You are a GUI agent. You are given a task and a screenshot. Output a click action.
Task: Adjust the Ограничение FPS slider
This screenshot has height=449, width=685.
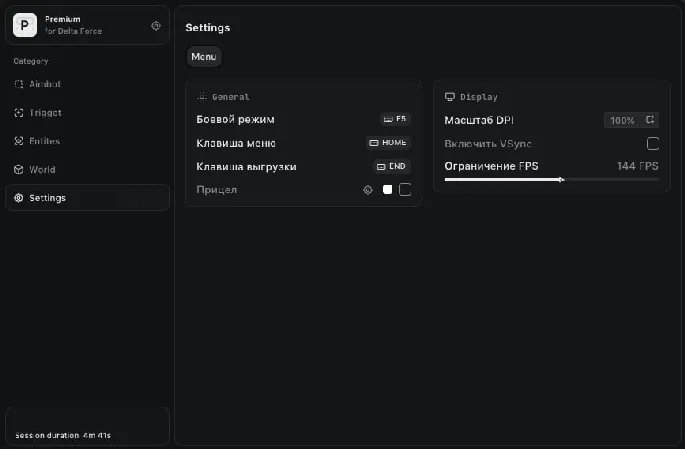click(x=562, y=180)
